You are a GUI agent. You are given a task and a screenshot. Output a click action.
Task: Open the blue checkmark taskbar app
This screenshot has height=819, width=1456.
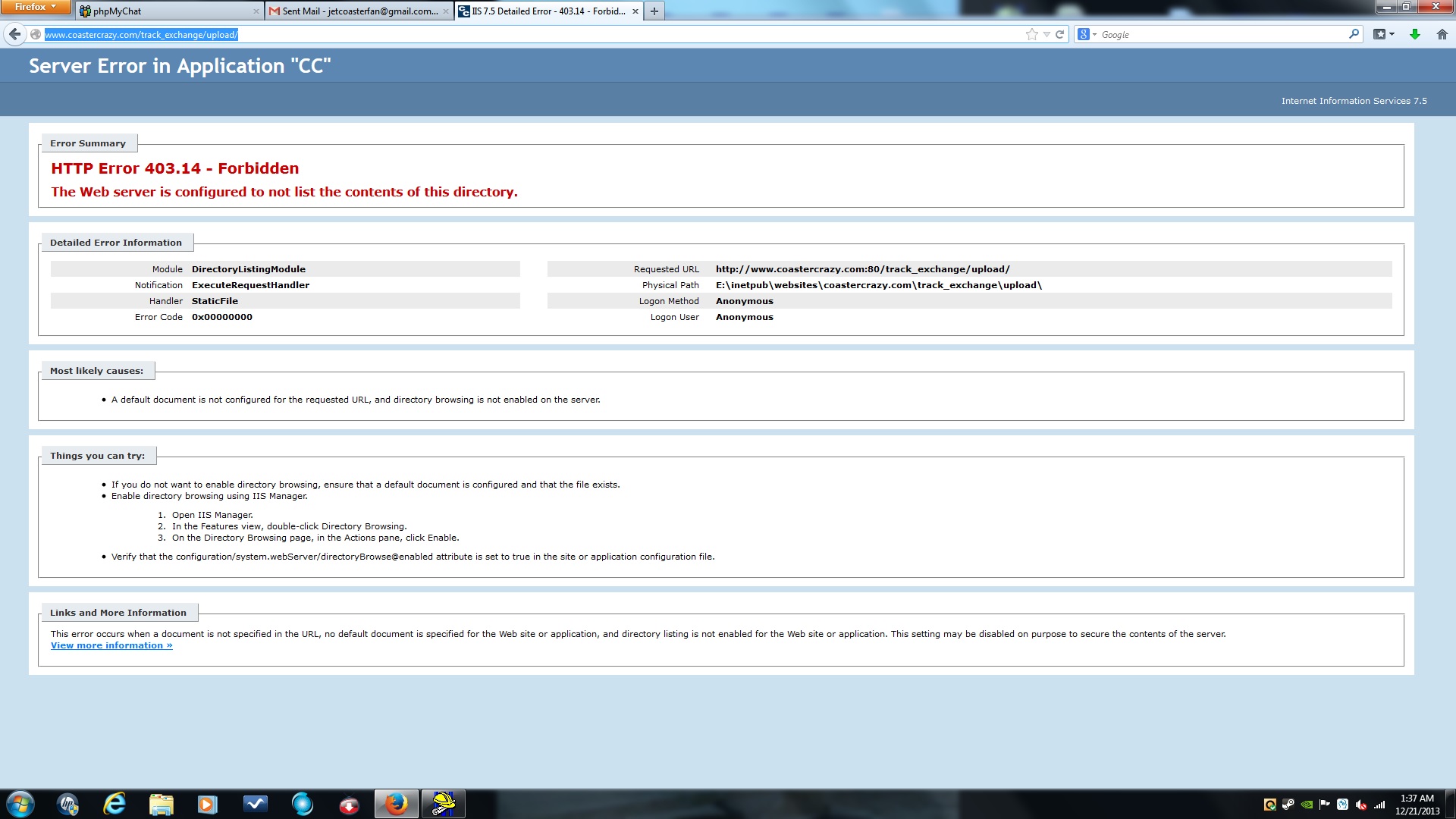(256, 804)
